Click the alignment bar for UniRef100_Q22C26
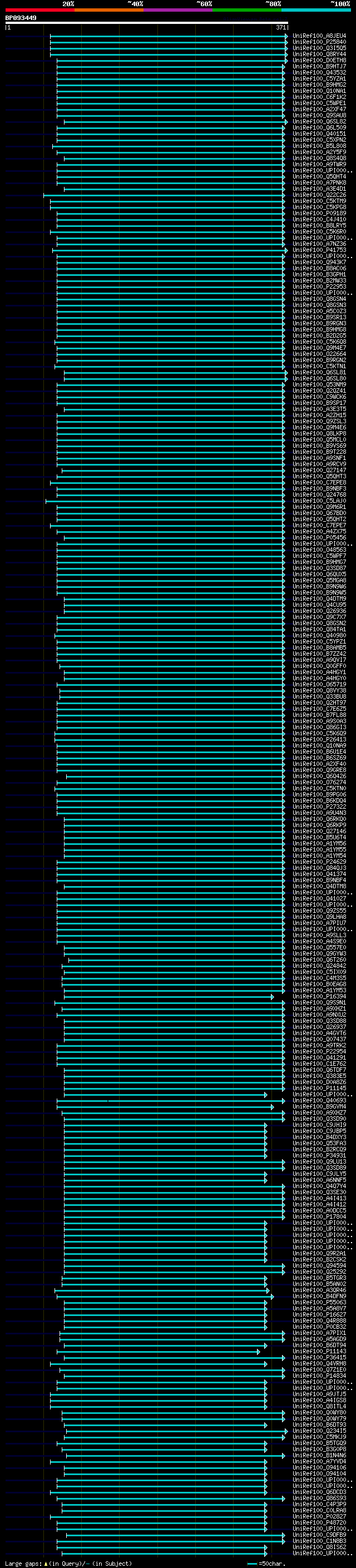This screenshot has width=356, height=1568. pyautogui.click(x=164, y=195)
